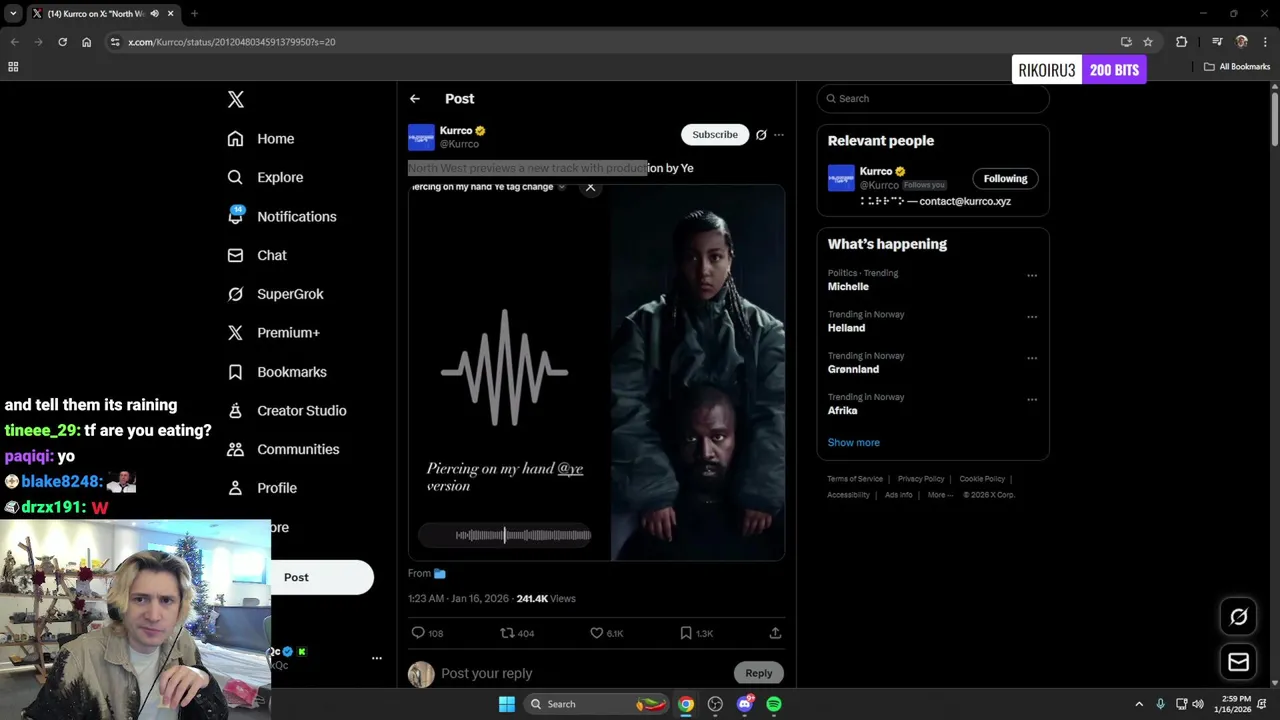Click the Chrome home button
The width and height of the screenshot is (1280, 720).
coord(87,42)
